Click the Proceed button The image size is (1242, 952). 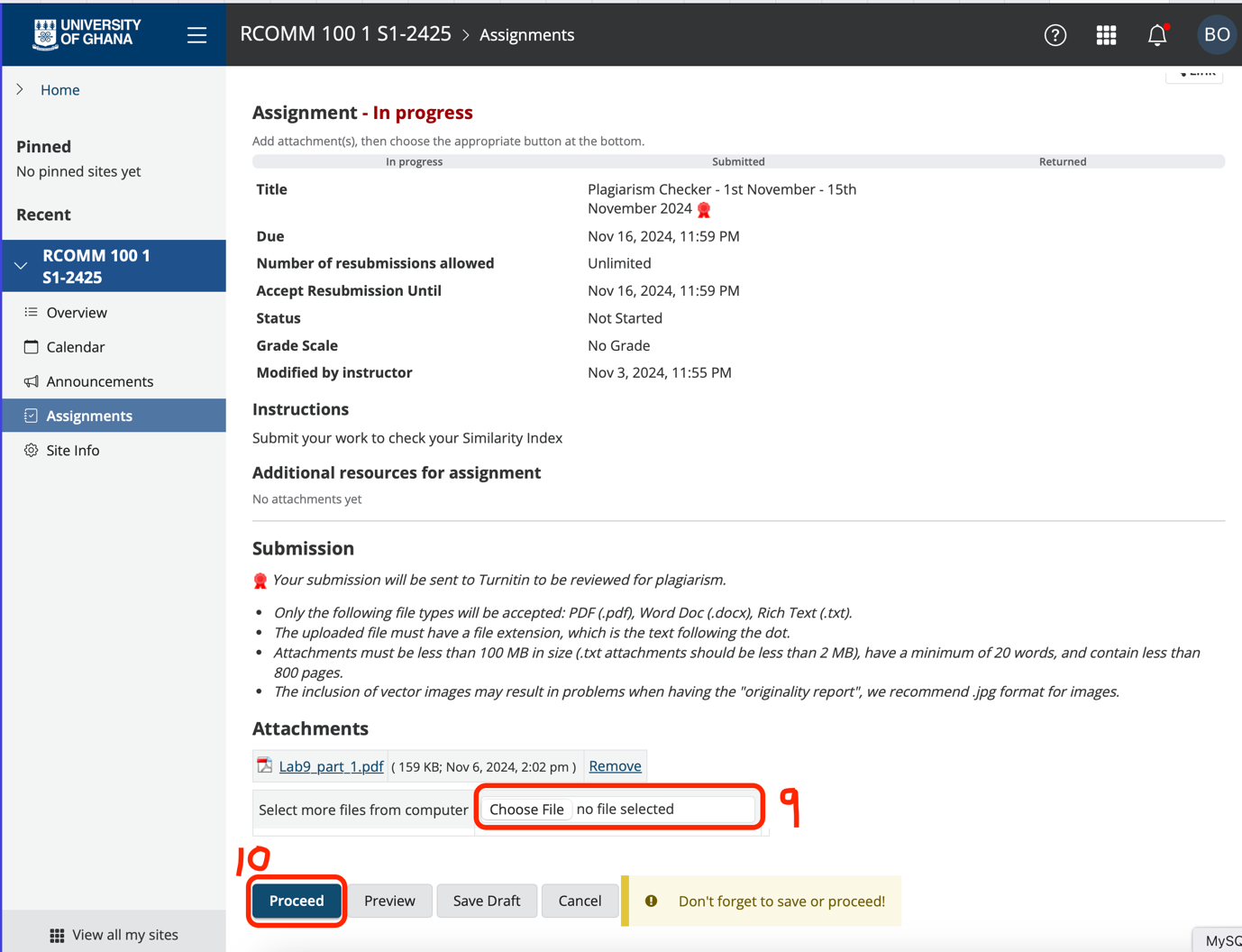coord(297,901)
